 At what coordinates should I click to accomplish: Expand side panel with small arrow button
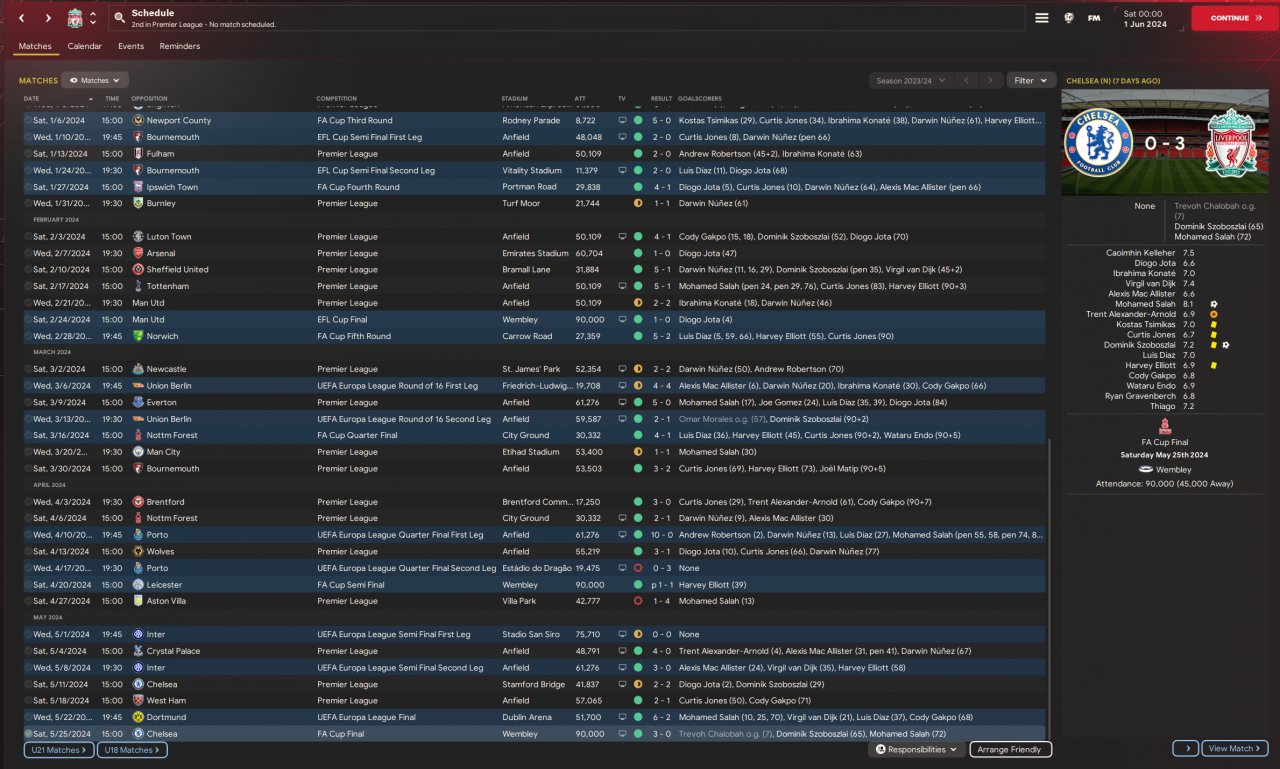pos(1186,748)
